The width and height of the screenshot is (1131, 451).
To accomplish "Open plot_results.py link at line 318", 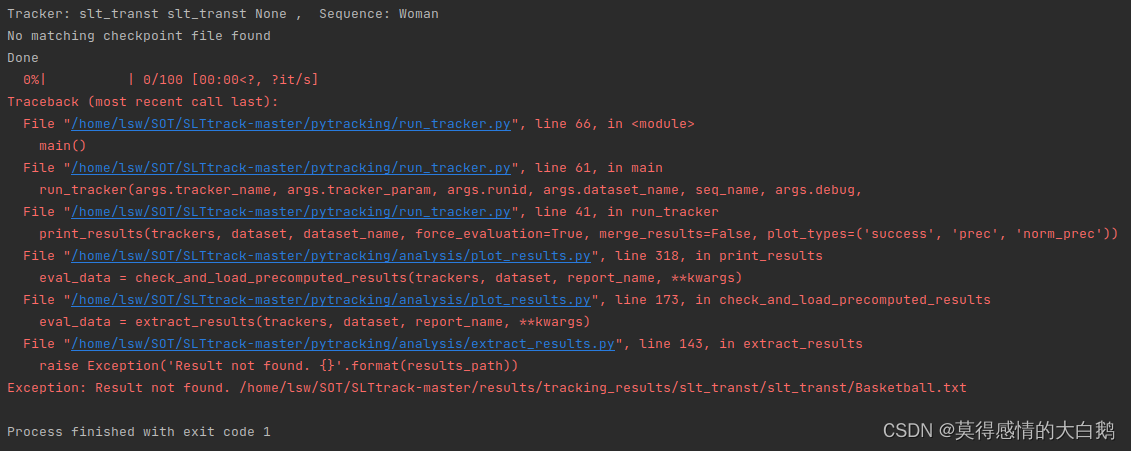I will tap(331, 256).
